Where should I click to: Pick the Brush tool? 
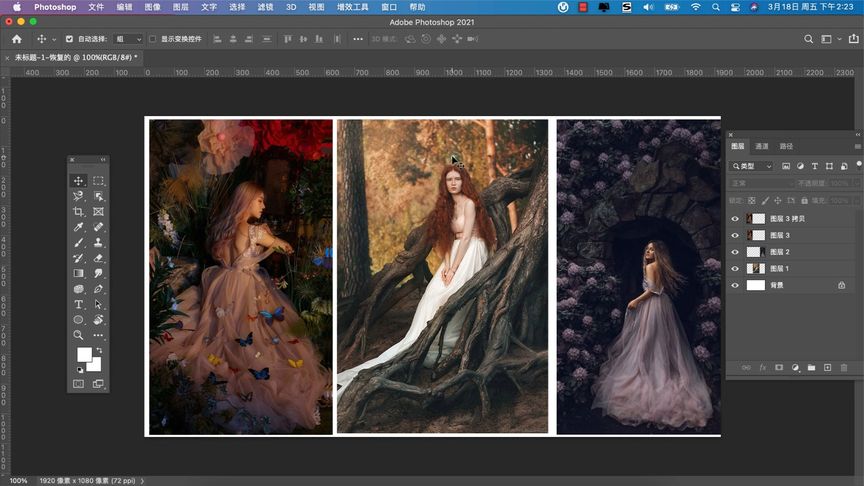[78, 242]
